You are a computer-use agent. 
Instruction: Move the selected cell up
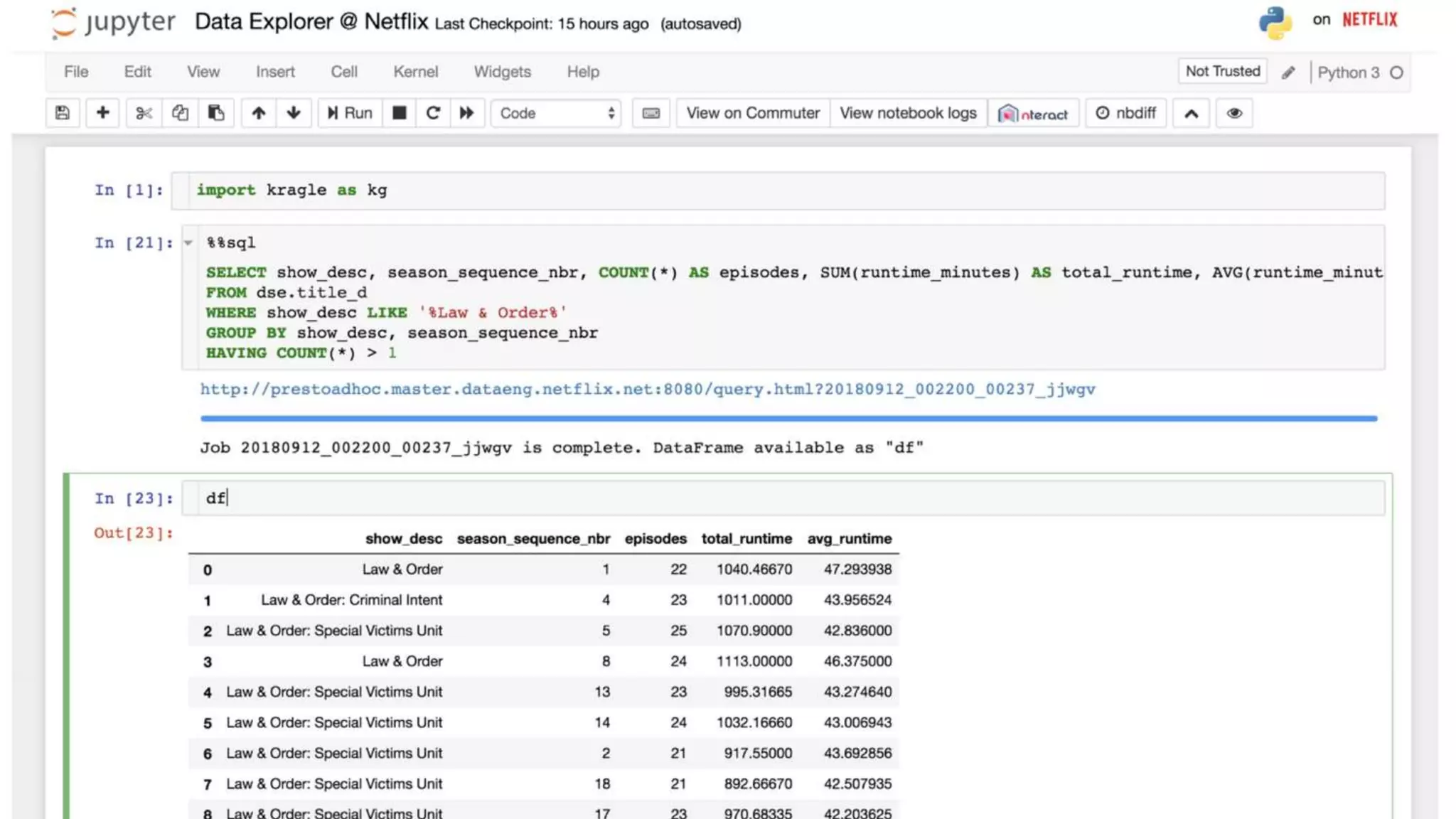[259, 113]
